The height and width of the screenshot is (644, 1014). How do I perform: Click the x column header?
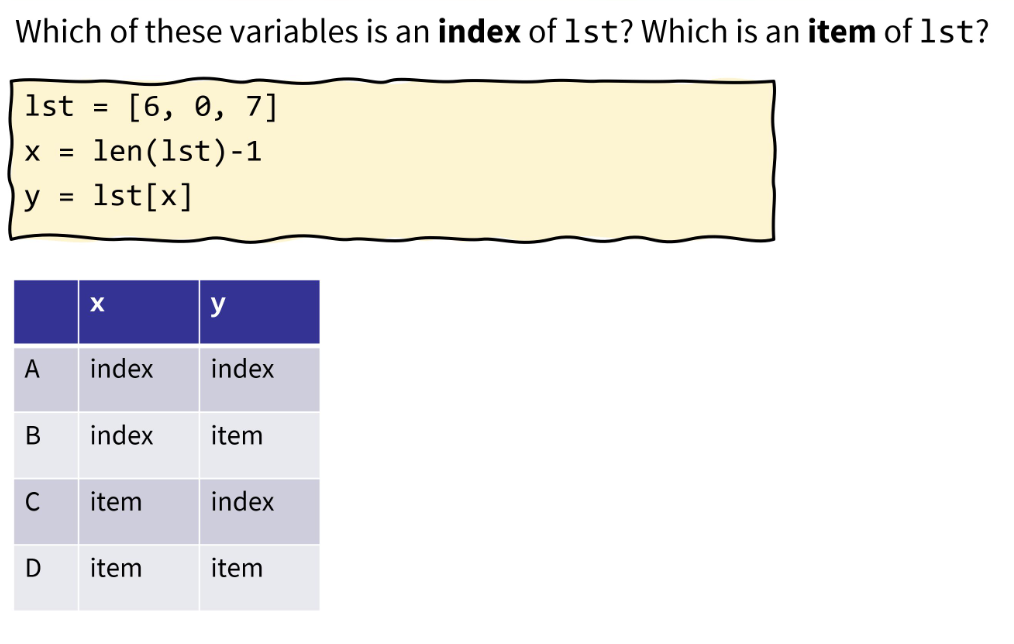click(x=96, y=306)
